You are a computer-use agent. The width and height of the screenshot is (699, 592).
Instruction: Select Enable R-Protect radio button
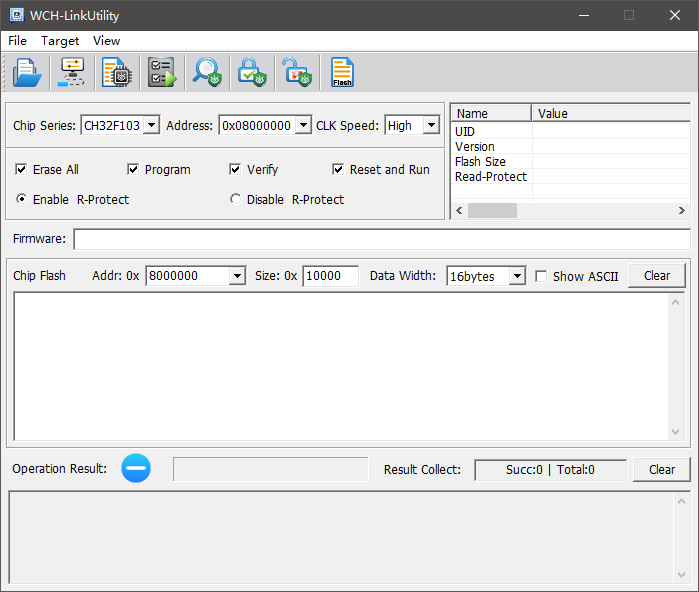coord(21,199)
